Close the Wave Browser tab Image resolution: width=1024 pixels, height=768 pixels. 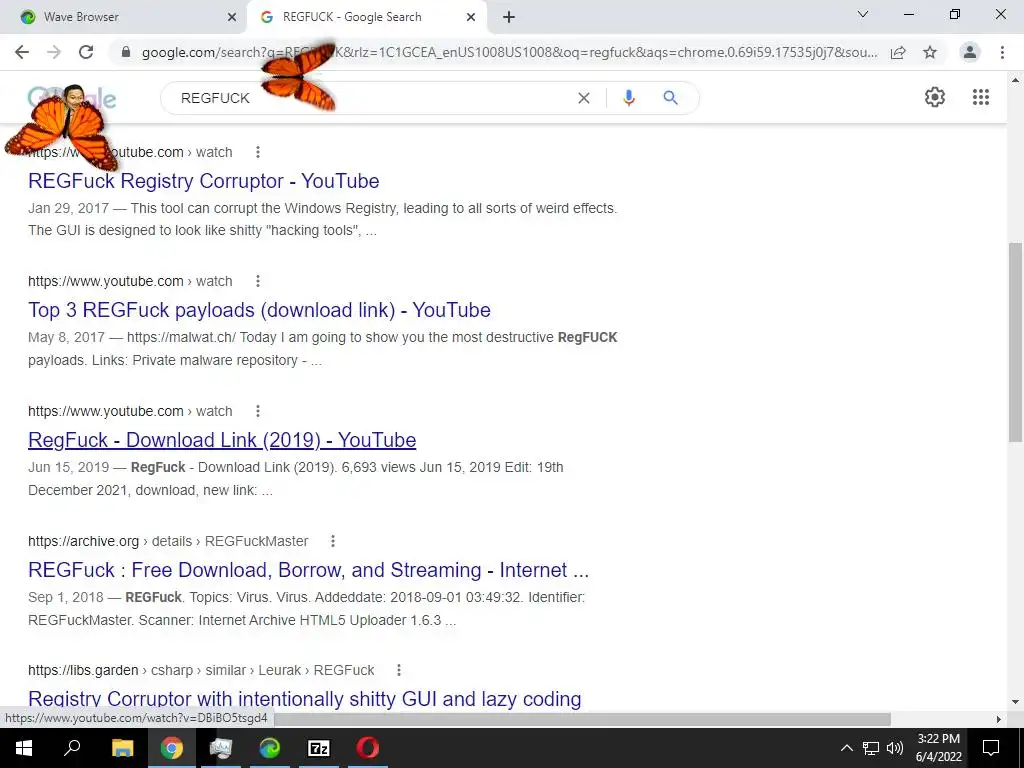tap(232, 18)
